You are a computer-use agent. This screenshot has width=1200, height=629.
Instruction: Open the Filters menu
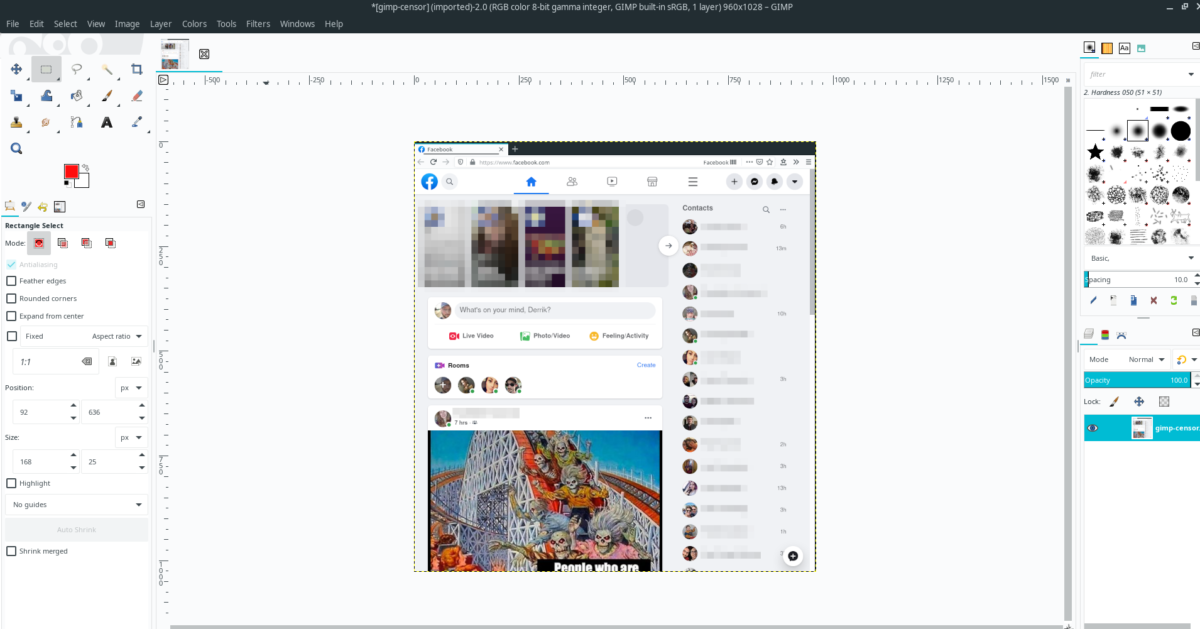[x=258, y=24]
